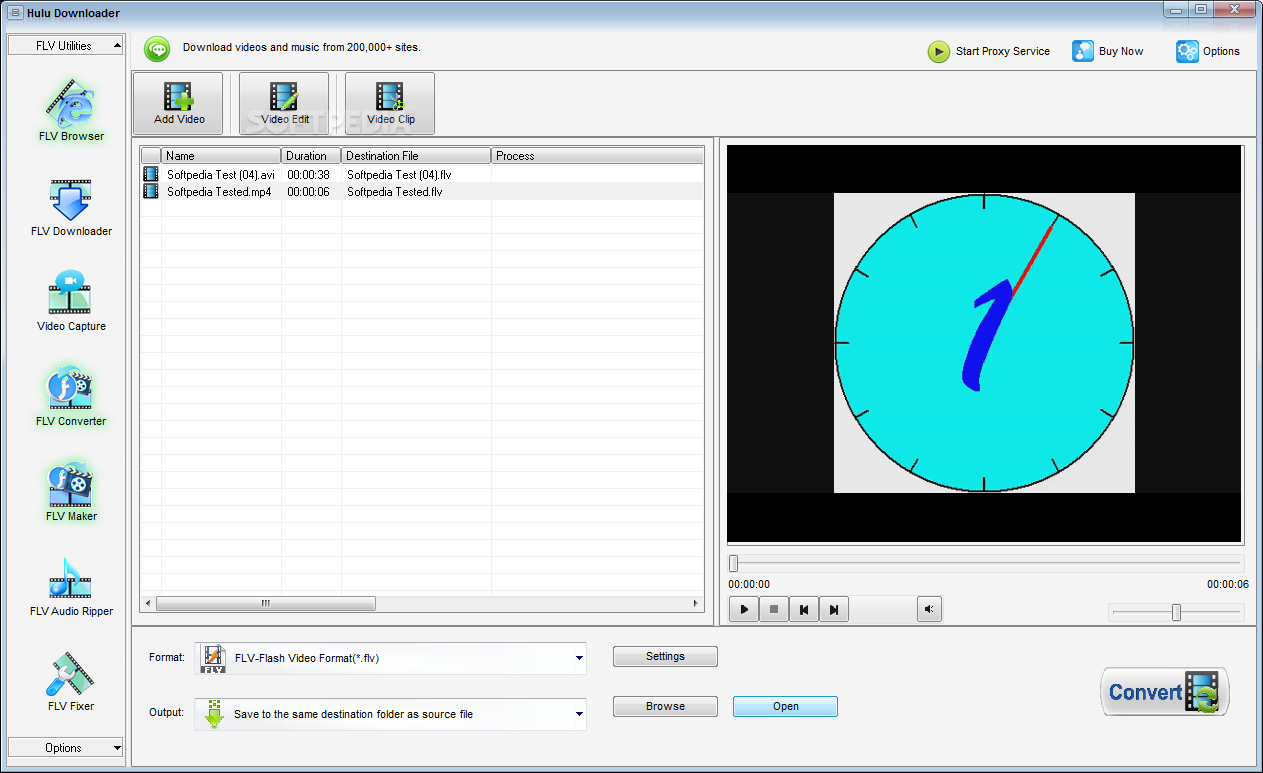Open the FLV Fixer tool
1263x773 pixels.
[70, 682]
